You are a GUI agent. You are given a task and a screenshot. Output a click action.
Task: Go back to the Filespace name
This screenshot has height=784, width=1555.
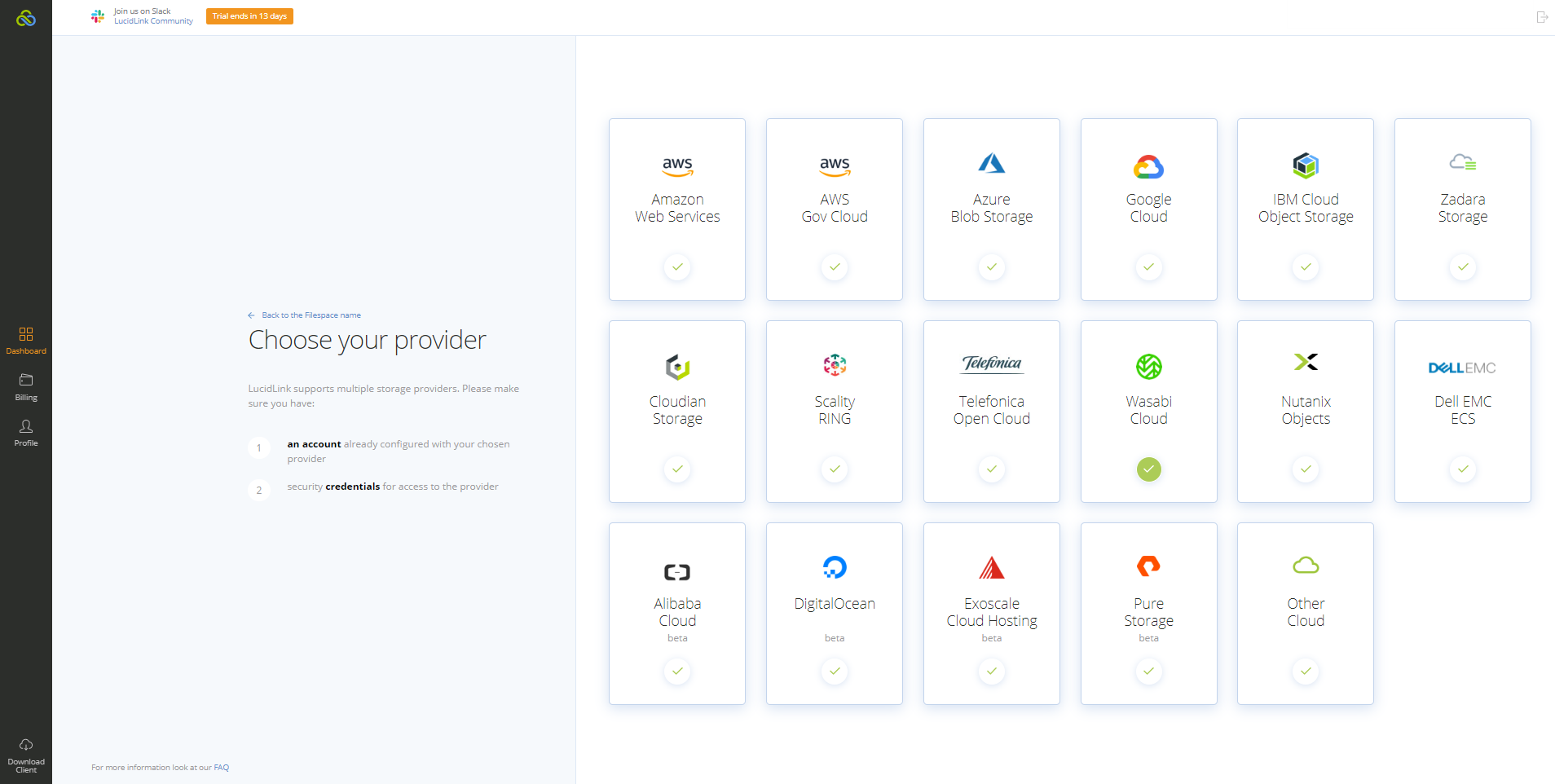(311, 315)
